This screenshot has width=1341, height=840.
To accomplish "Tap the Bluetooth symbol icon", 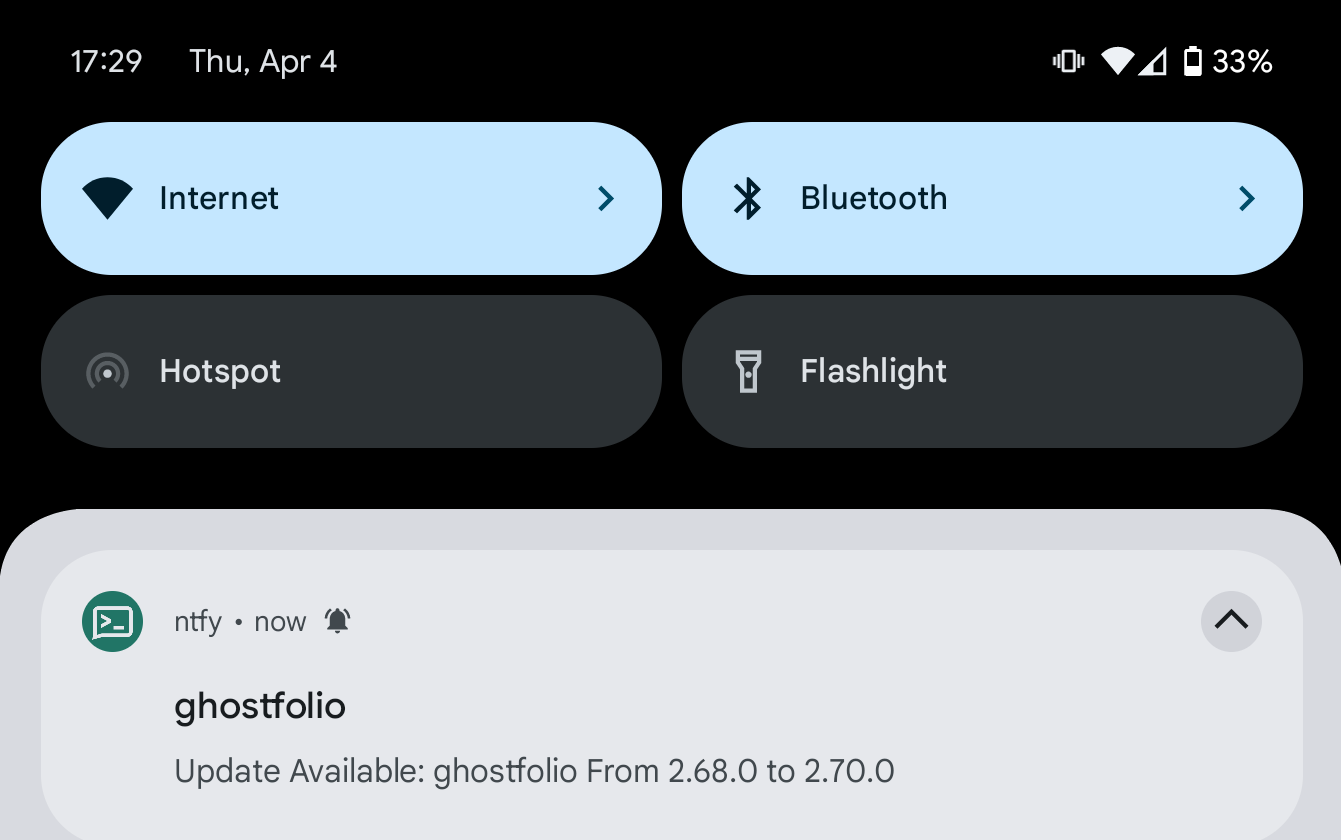I will [x=748, y=198].
